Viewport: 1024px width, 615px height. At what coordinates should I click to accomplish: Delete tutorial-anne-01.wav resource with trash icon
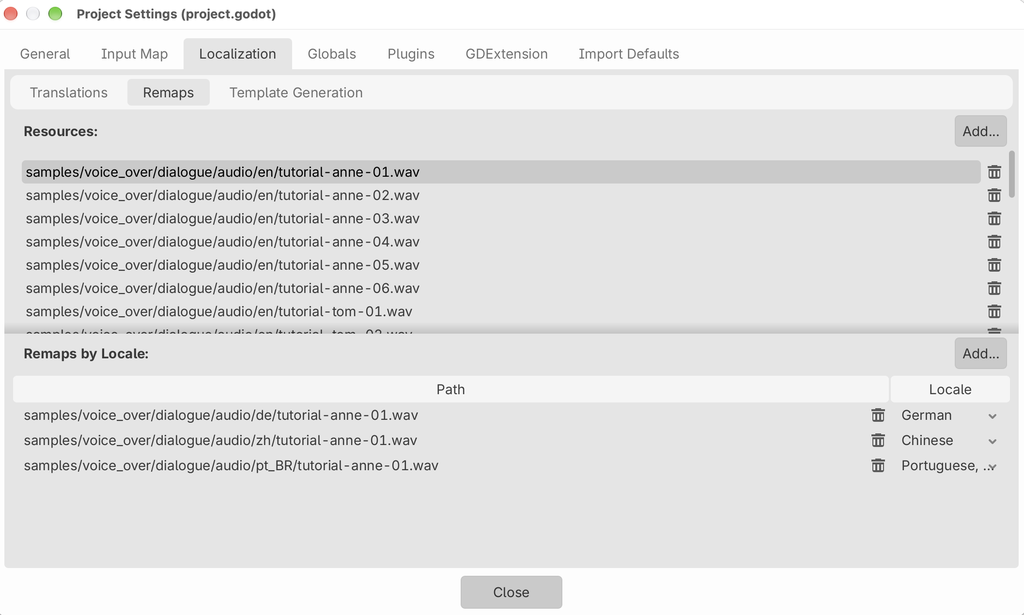coord(994,172)
